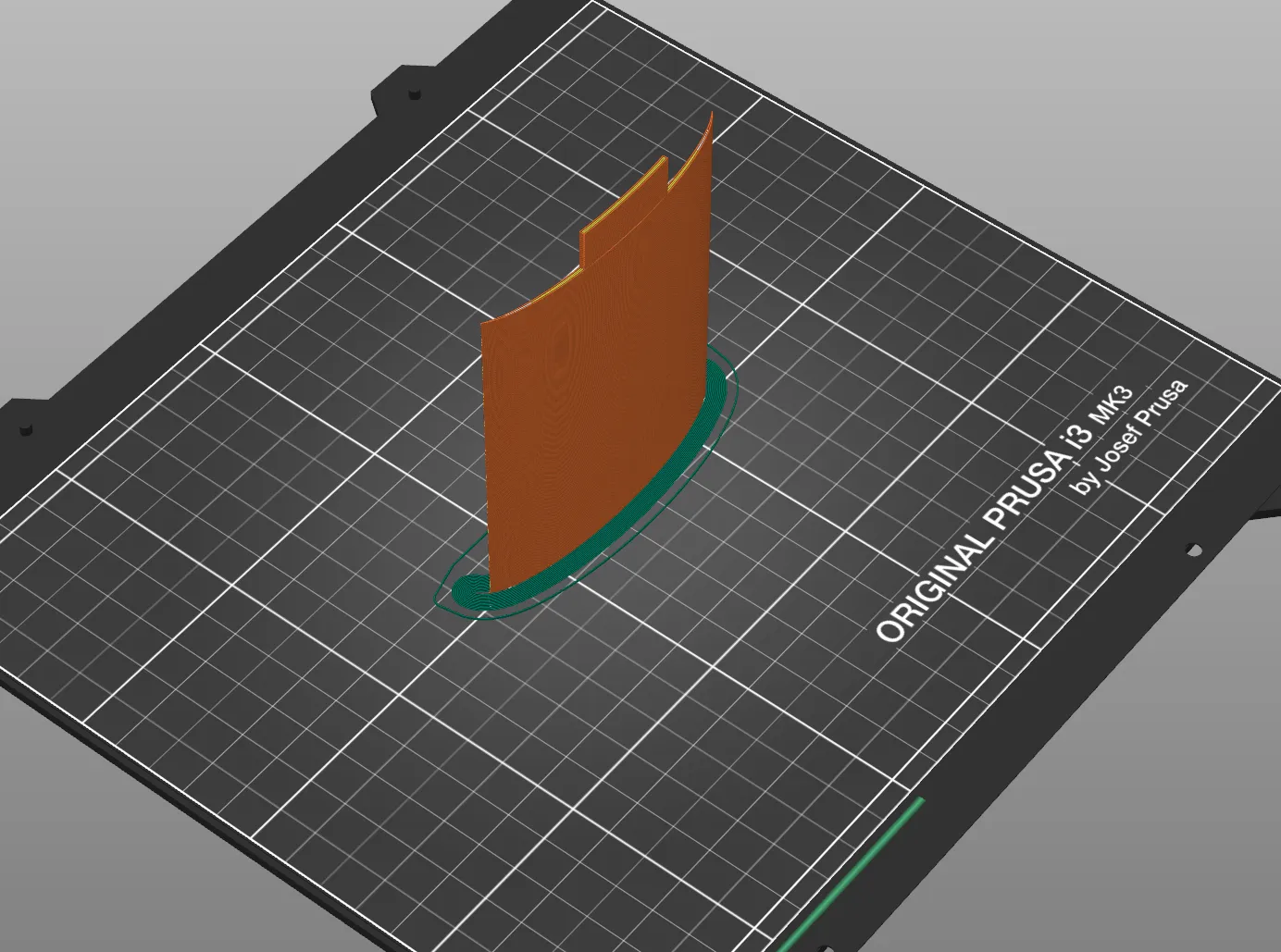
Task: Click the "by Josef Prusa" bed text
Action: (1130, 436)
